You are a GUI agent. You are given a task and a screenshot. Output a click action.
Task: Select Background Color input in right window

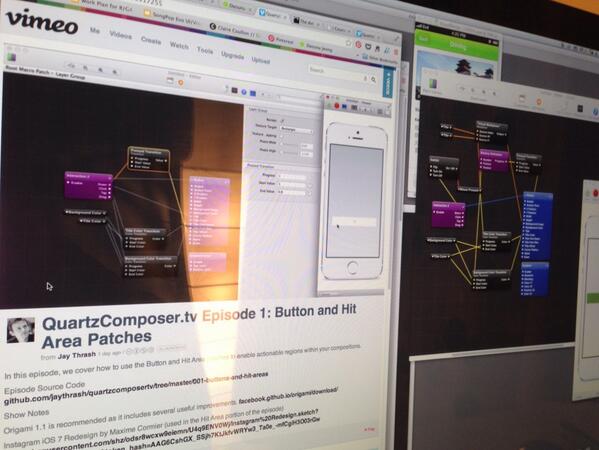pos(442,241)
